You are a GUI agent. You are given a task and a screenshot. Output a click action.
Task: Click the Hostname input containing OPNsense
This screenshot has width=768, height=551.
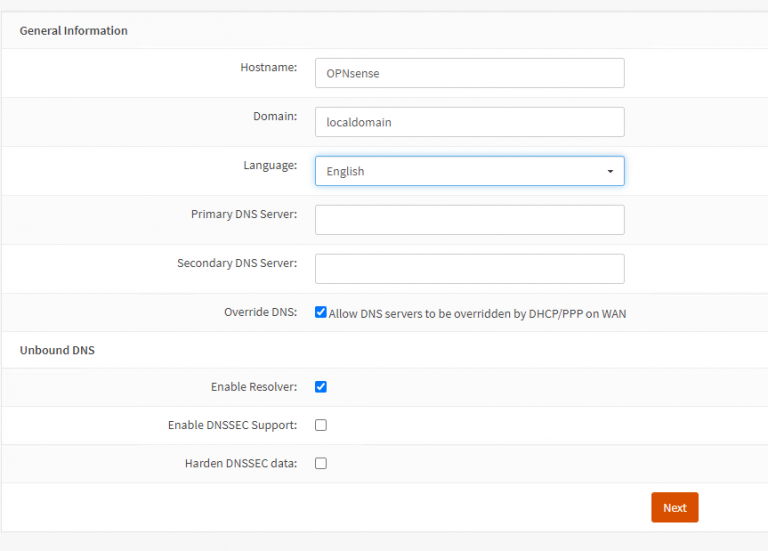469,73
